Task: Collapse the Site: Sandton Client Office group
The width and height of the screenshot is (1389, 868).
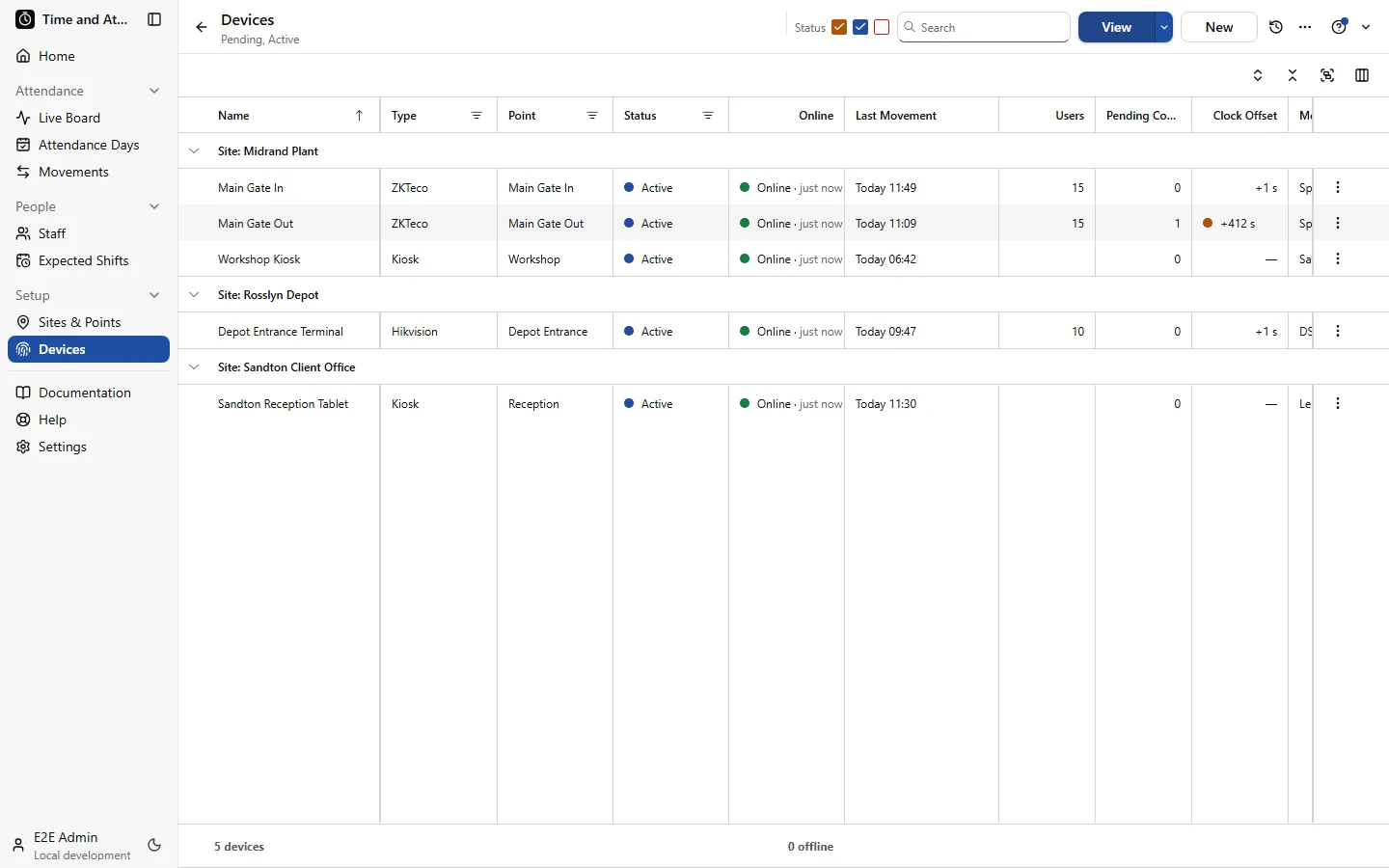Action: 194,367
